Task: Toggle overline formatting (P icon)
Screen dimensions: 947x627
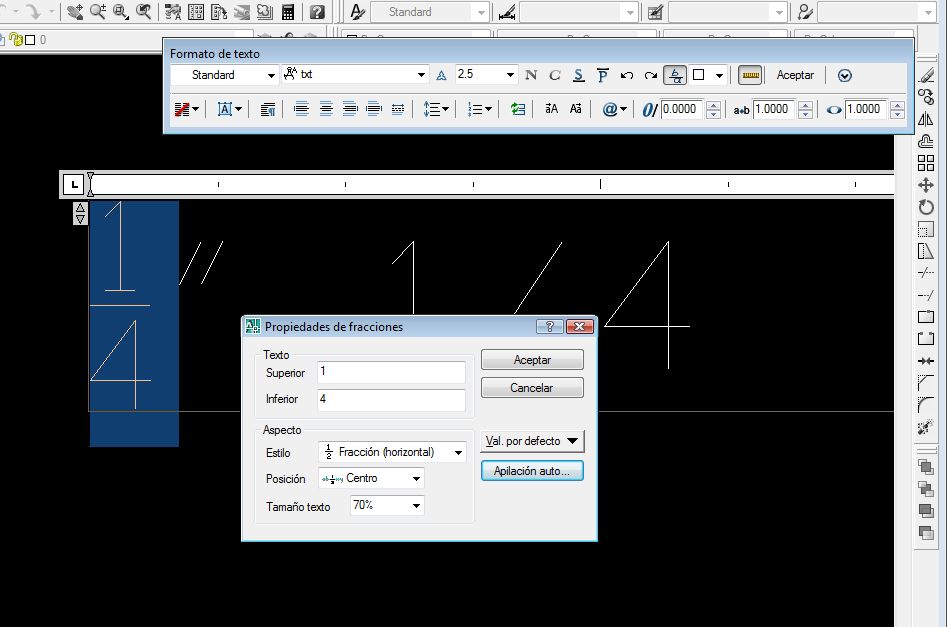Action: [x=602, y=75]
